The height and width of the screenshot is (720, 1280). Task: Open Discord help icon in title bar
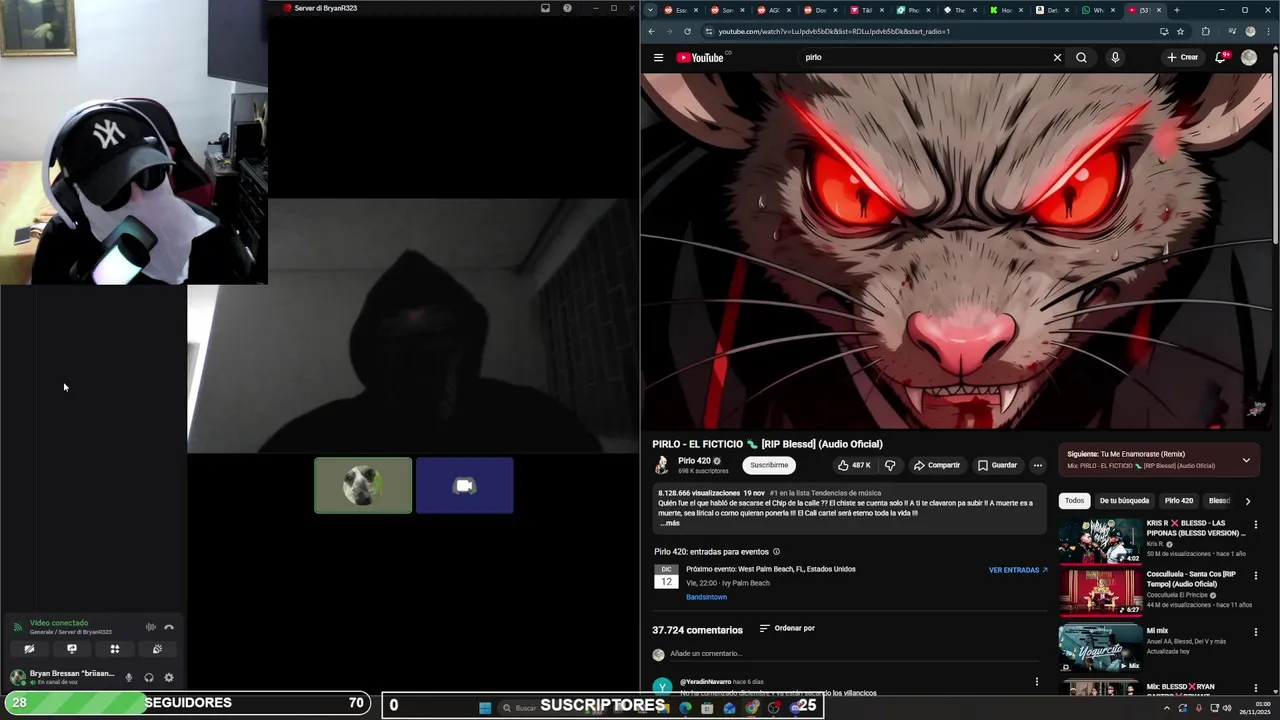click(567, 8)
